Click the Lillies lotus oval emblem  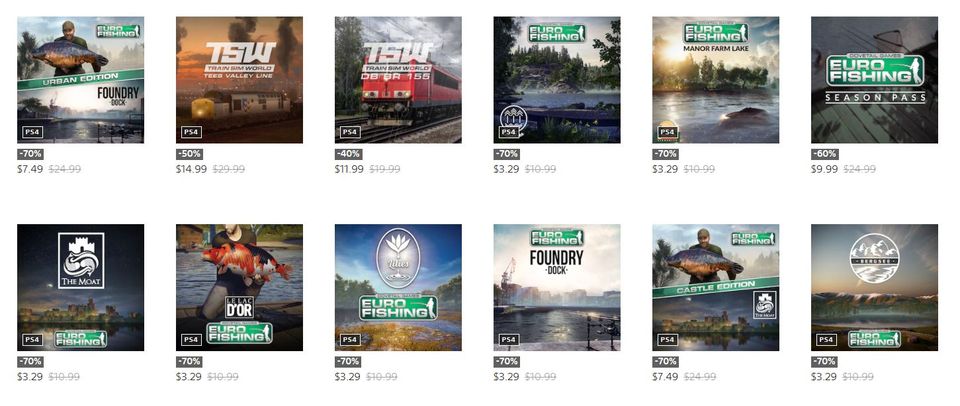398,258
